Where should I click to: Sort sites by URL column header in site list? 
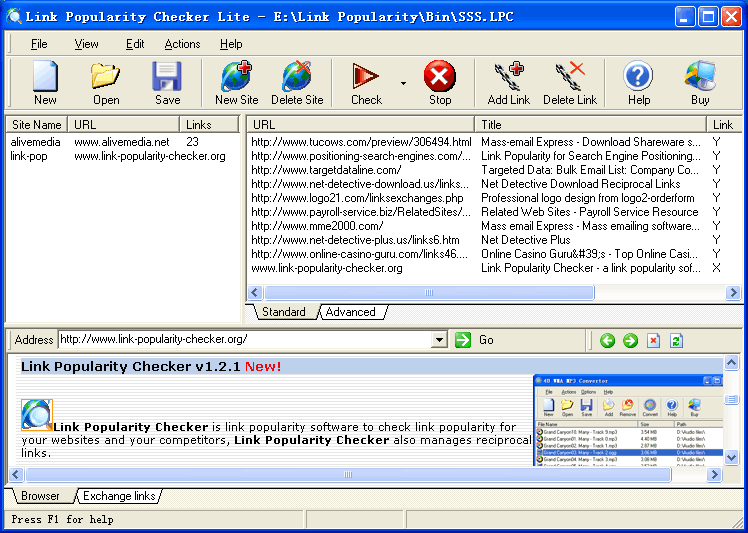124,125
